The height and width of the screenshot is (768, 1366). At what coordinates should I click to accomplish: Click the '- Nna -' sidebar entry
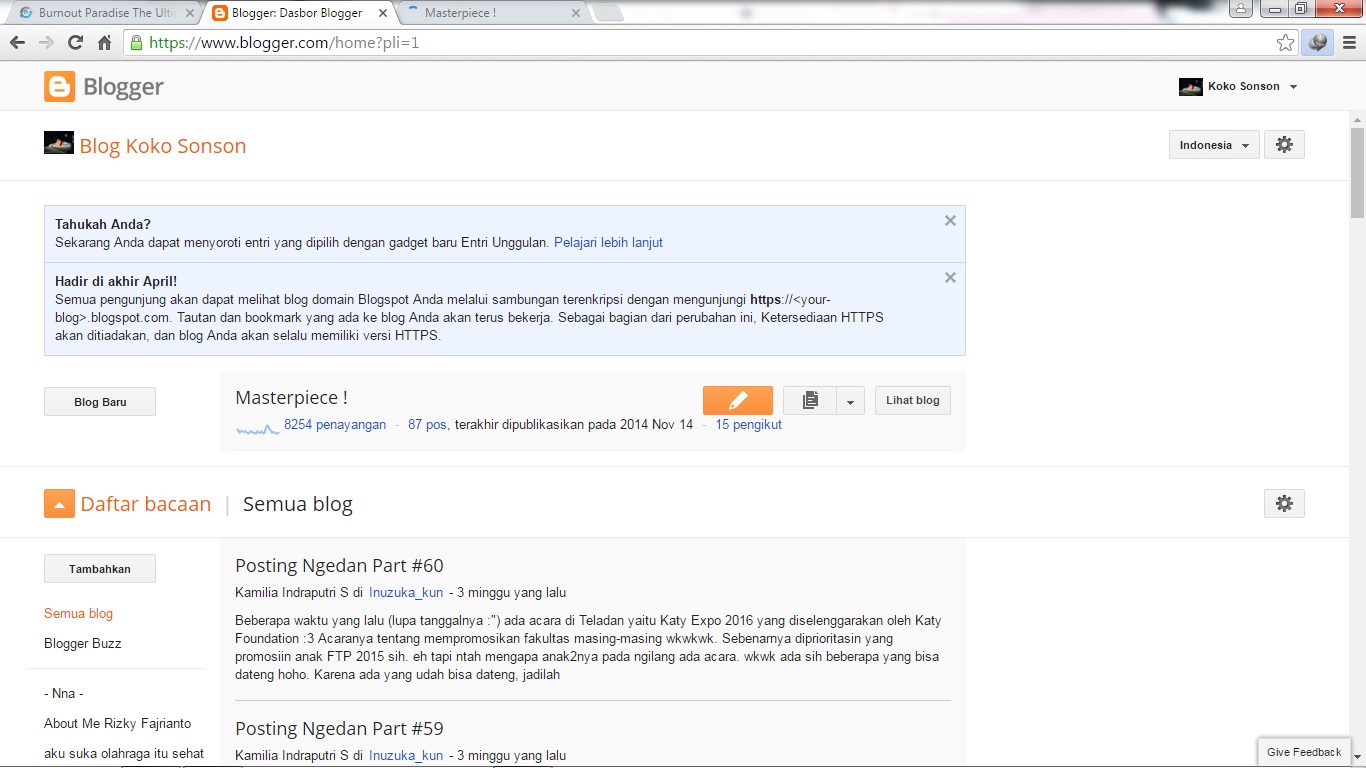click(x=64, y=693)
